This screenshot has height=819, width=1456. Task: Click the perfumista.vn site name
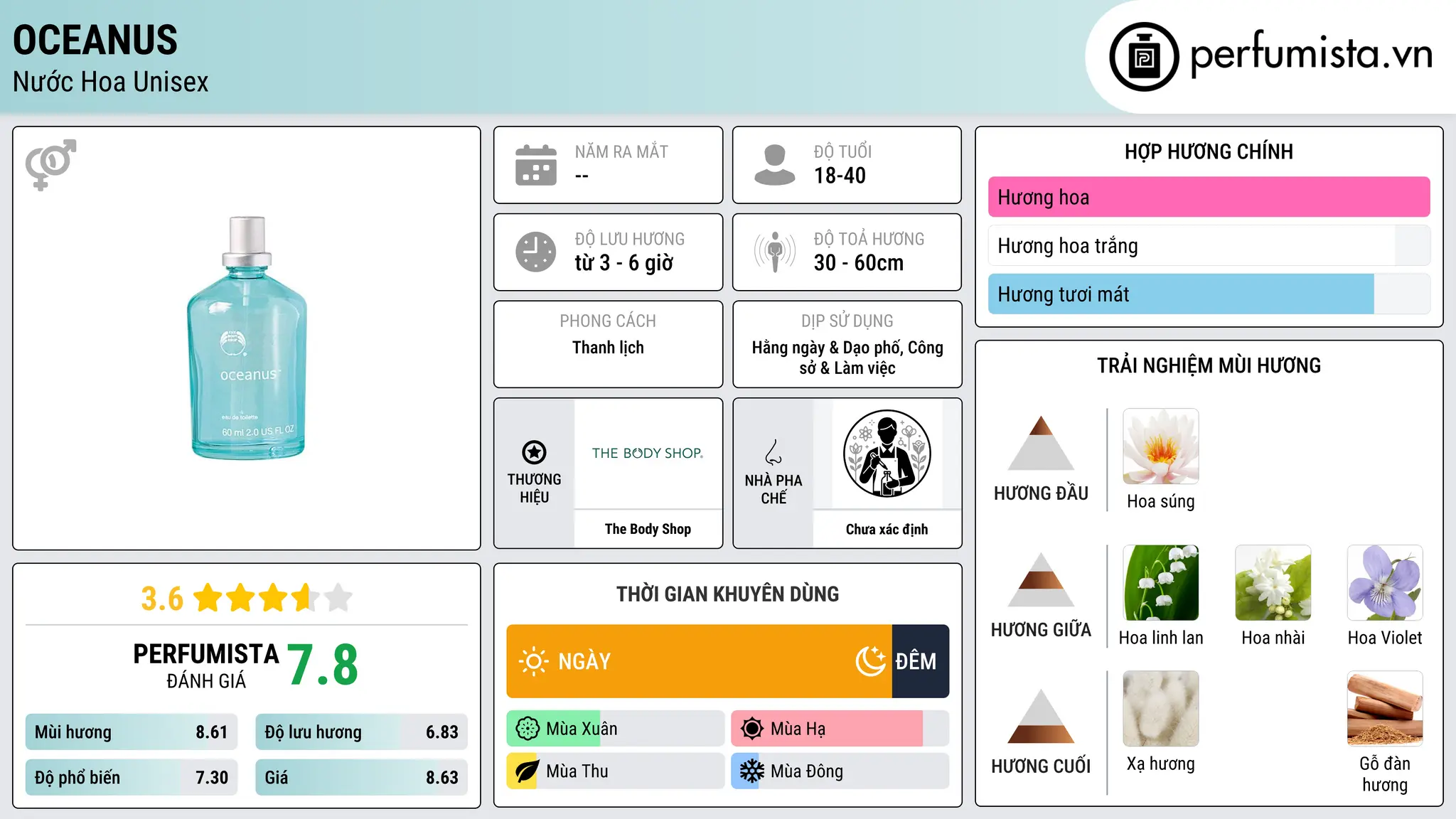point(1311,54)
